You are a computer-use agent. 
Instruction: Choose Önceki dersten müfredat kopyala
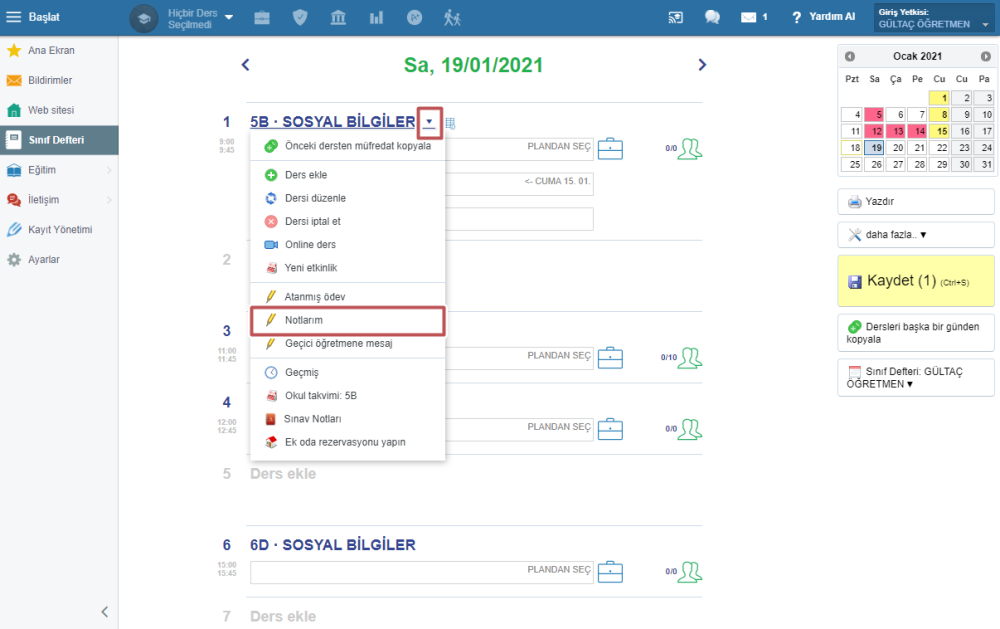tap(348, 145)
